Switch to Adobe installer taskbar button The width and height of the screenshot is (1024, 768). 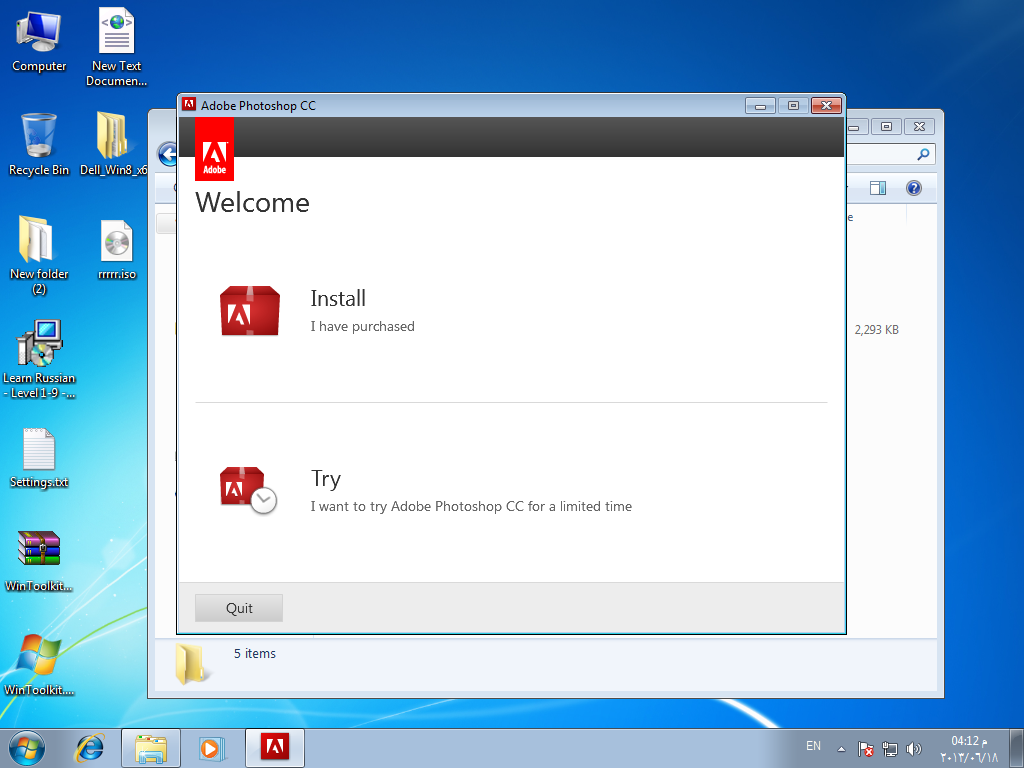[275, 748]
